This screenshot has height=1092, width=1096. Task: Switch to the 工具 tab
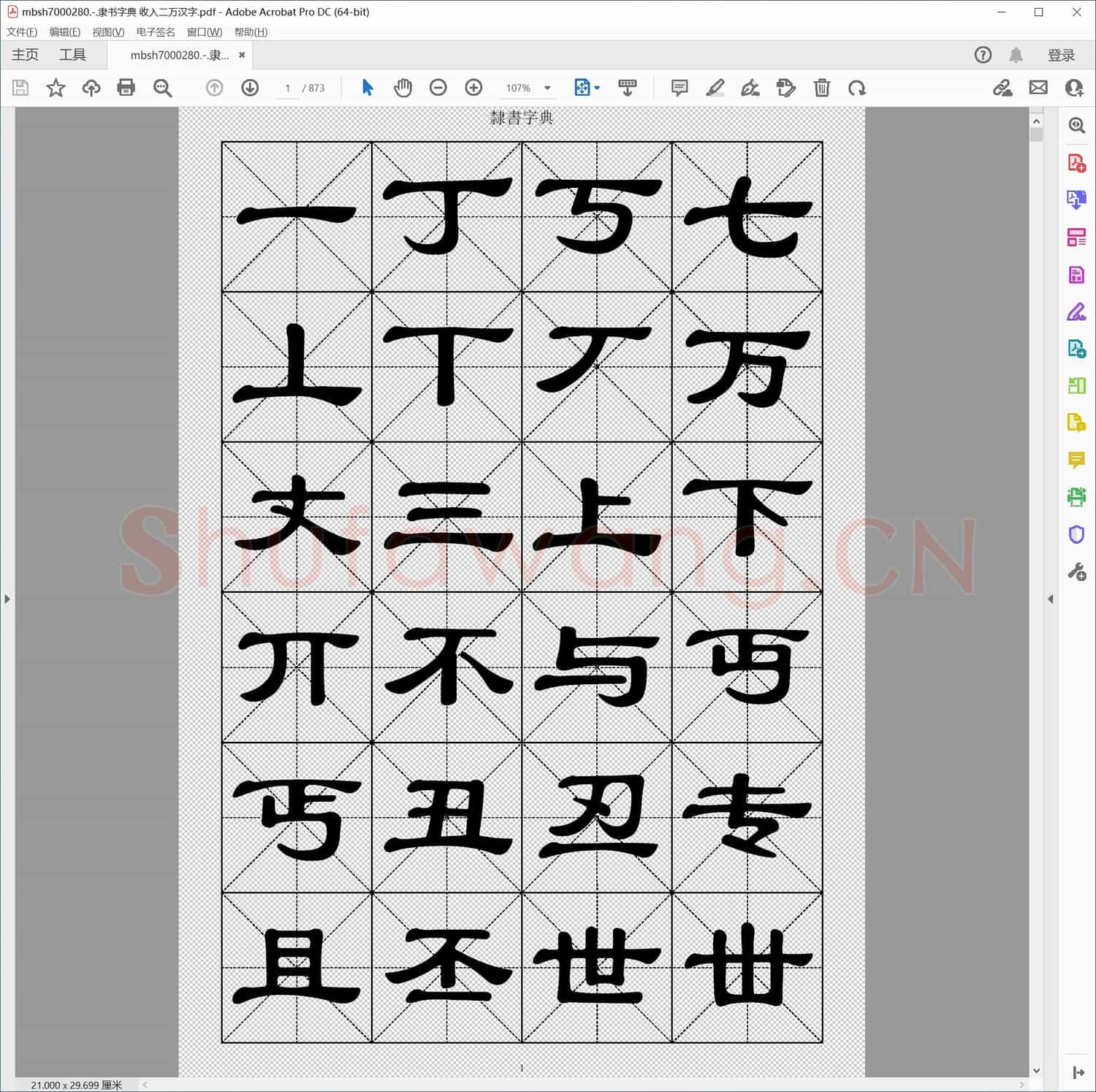click(x=72, y=54)
